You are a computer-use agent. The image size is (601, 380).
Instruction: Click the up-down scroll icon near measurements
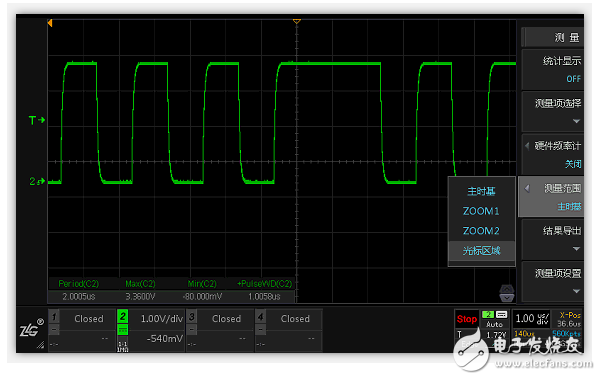coord(507,293)
